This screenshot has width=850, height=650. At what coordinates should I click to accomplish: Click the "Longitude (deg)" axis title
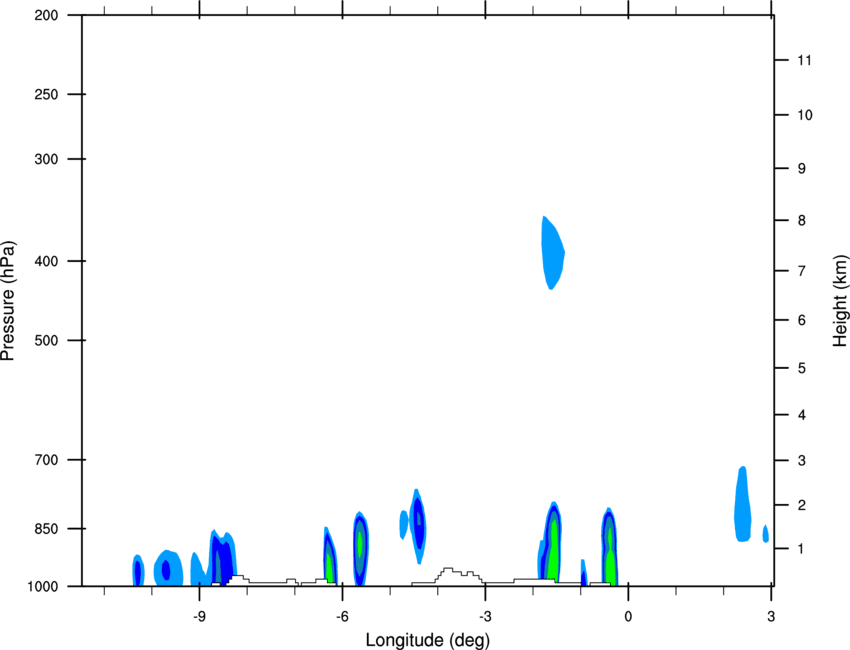[x=428, y=640]
